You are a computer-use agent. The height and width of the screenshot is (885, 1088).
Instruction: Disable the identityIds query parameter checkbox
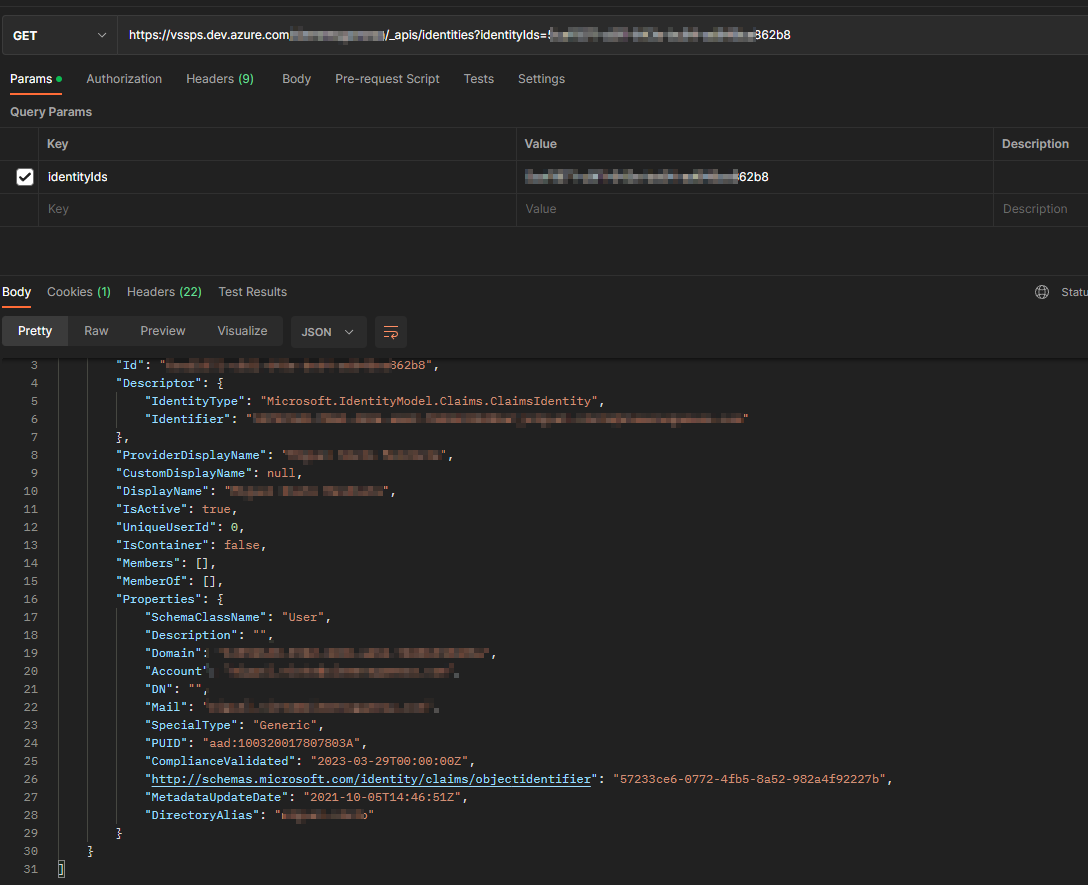(x=23, y=176)
